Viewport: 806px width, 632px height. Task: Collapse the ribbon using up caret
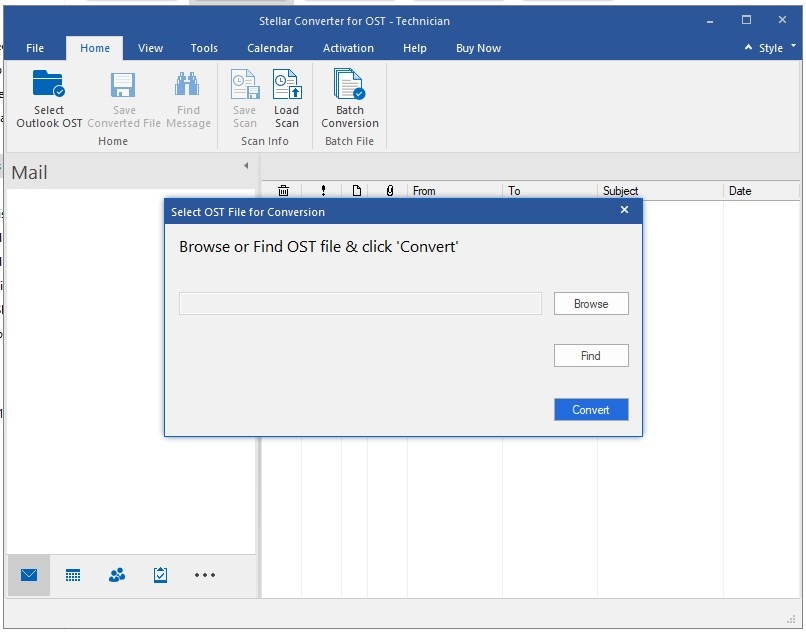click(x=748, y=47)
